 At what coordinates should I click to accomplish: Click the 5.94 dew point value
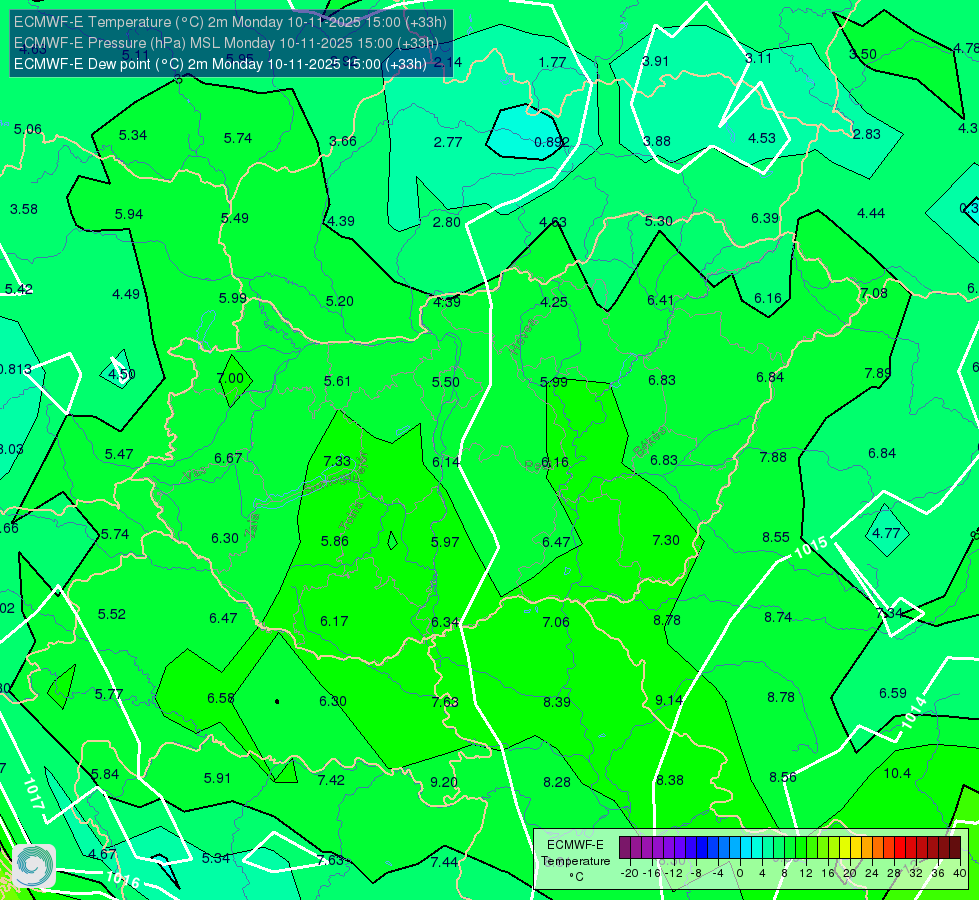pyautogui.click(x=129, y=214)
